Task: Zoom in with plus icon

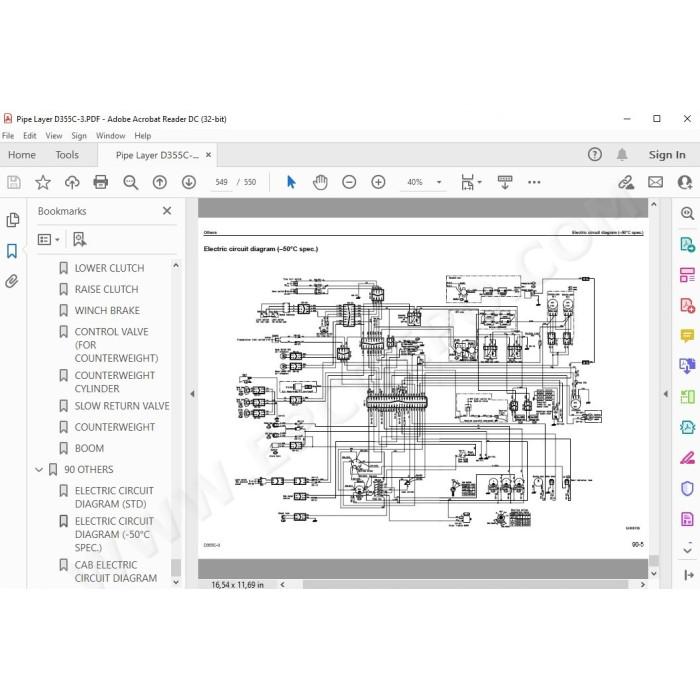Action: [x=378, y=182]
